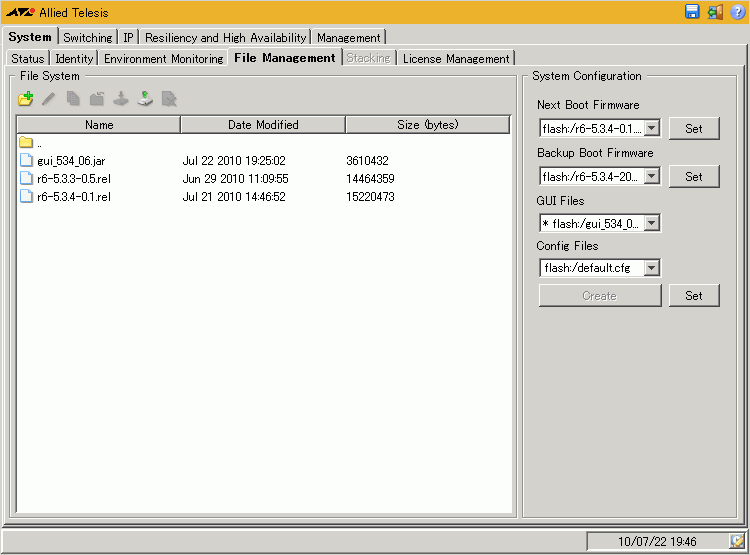The width and height of the screenshot is (750, 555).
Task: Click the upload file icon with green arrow
Action: [145, 99]
